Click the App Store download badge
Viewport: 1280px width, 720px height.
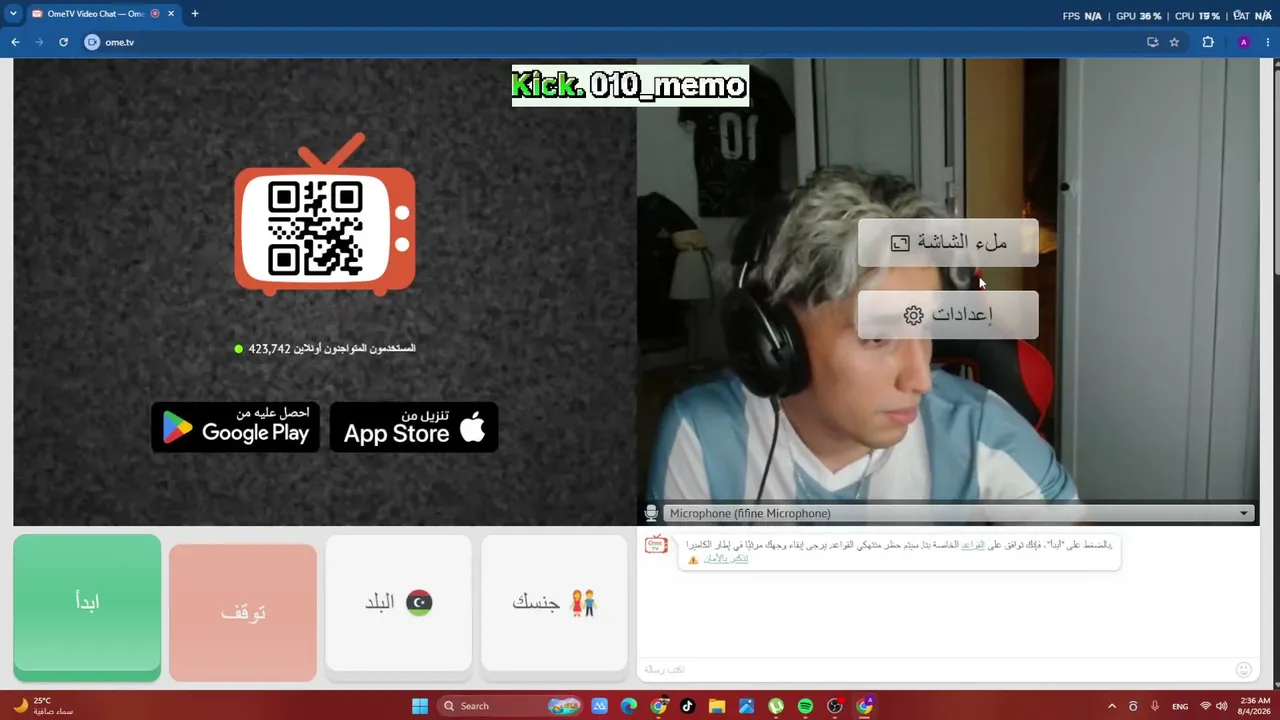pos(414,426)
